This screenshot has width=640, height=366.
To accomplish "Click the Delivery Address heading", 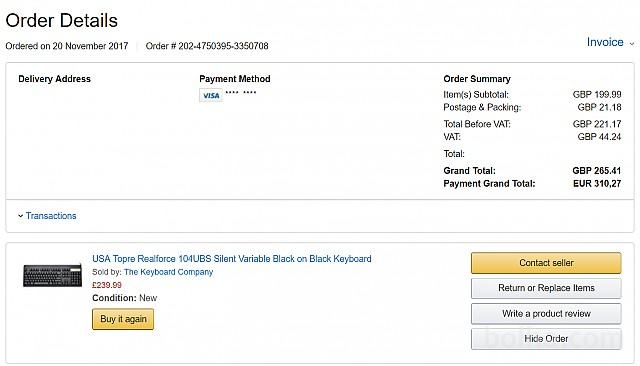I will point(54,79).
